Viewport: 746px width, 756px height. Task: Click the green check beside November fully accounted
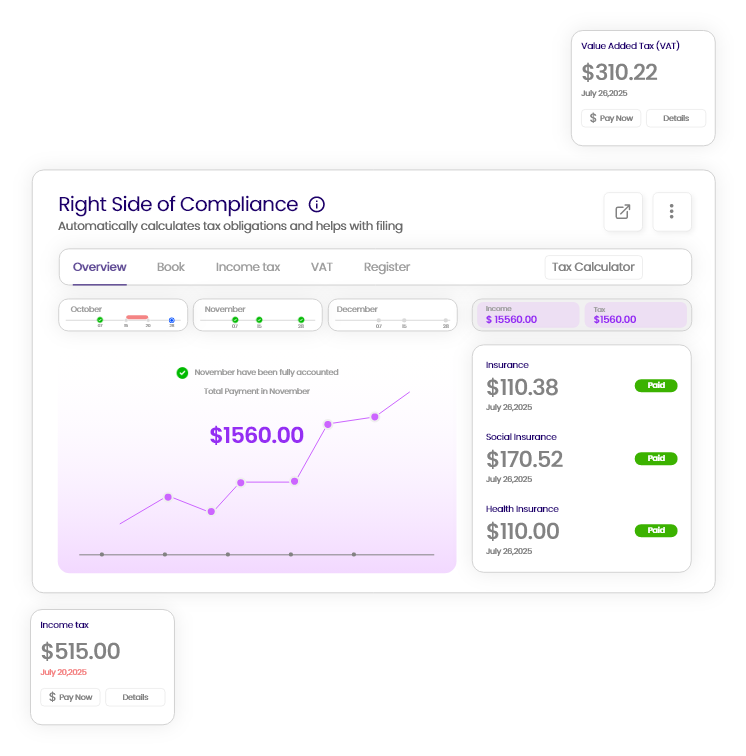coord(182,373)
